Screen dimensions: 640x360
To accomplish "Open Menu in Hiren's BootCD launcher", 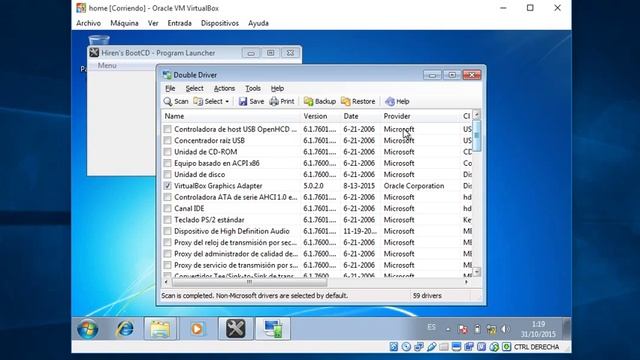I will tap(107, 65).
